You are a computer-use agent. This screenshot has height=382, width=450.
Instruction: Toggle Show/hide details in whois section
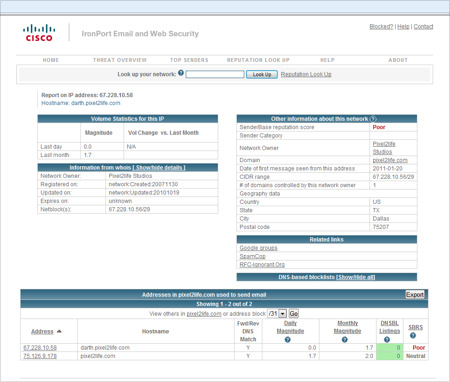(159, 168)
